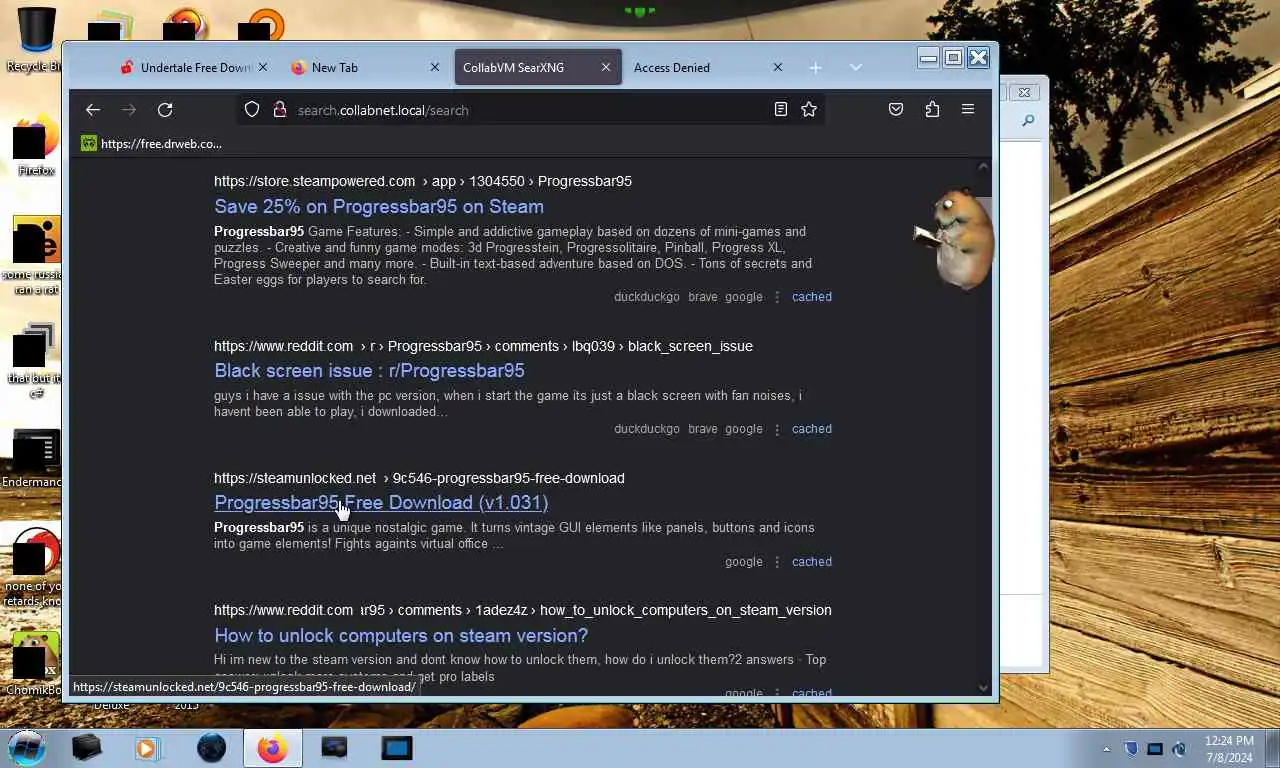Click the hamster reading book image
1280x768 pixels.
pos(953,238)
